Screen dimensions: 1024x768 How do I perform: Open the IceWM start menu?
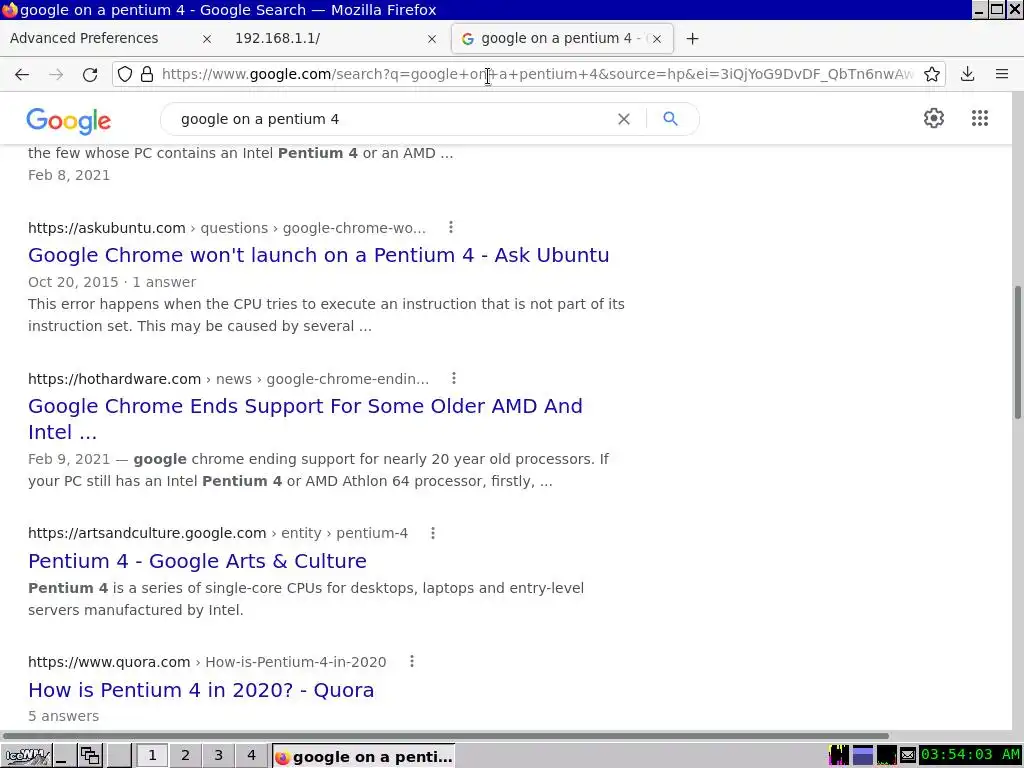26,756
